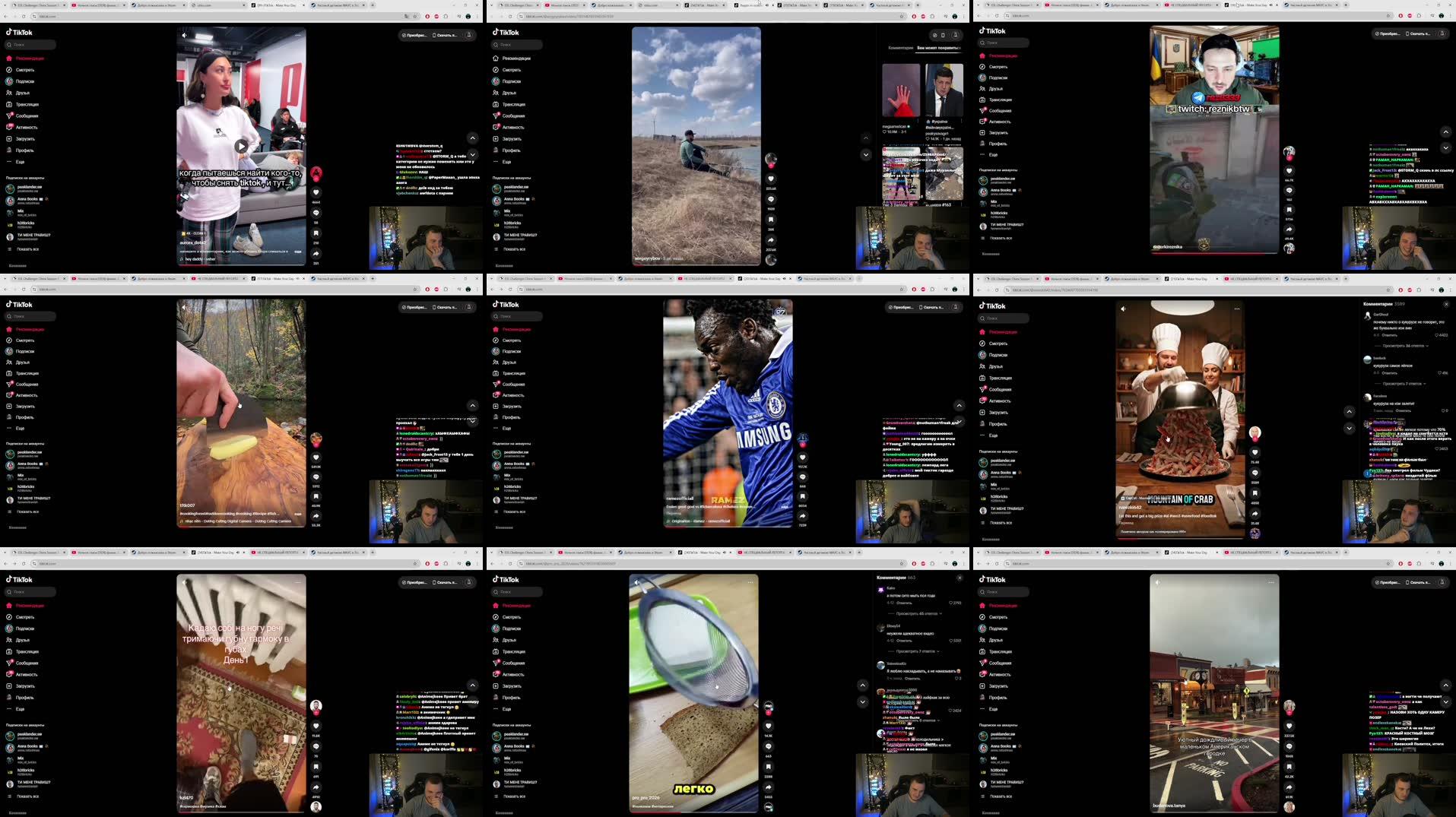Open Профиль (Profile) from the sidebar
The width and height of the screenshot is (1456, 817).
click(x=998, y=424)
